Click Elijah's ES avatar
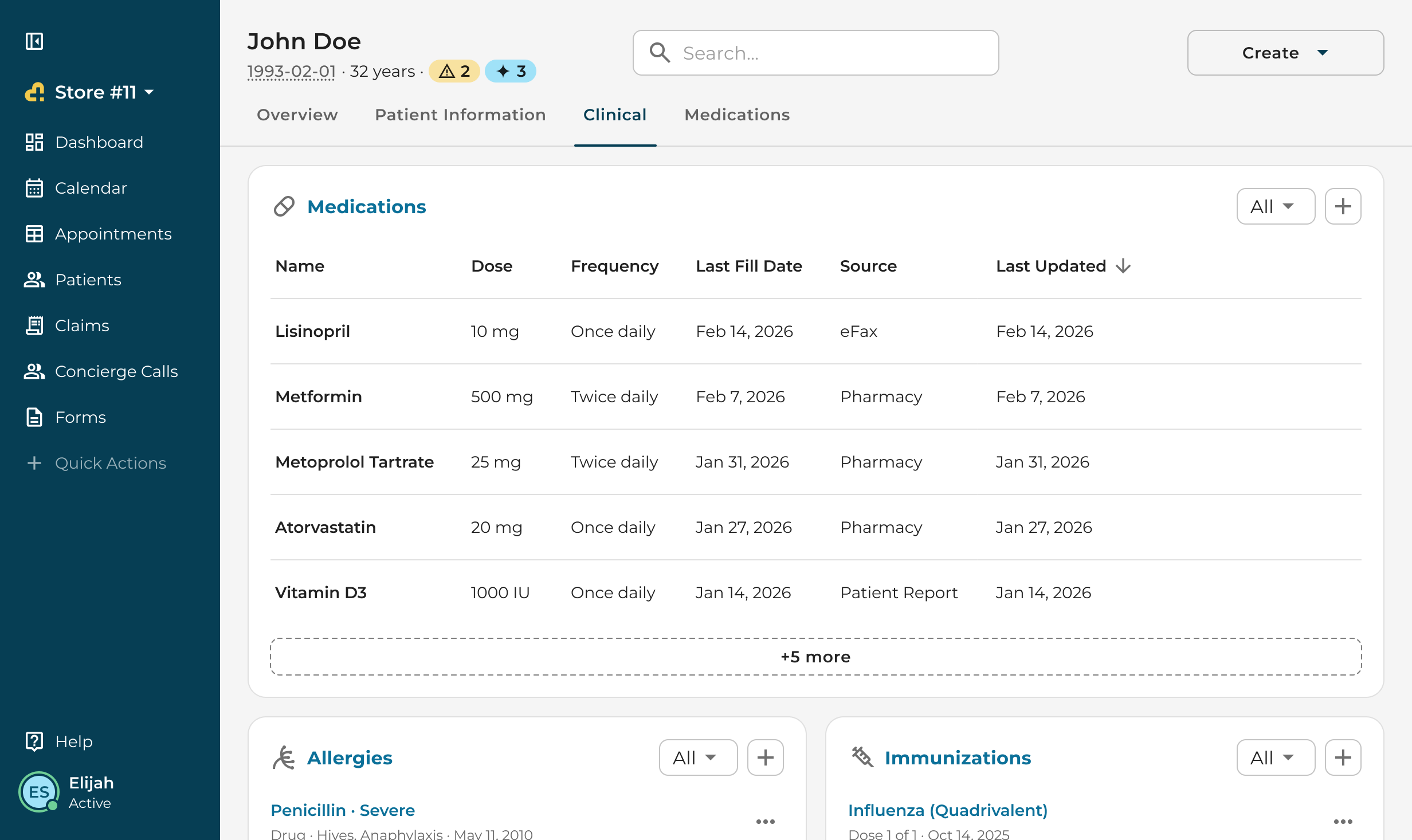The image size is (1412, 840). click(x=39, y=792)
